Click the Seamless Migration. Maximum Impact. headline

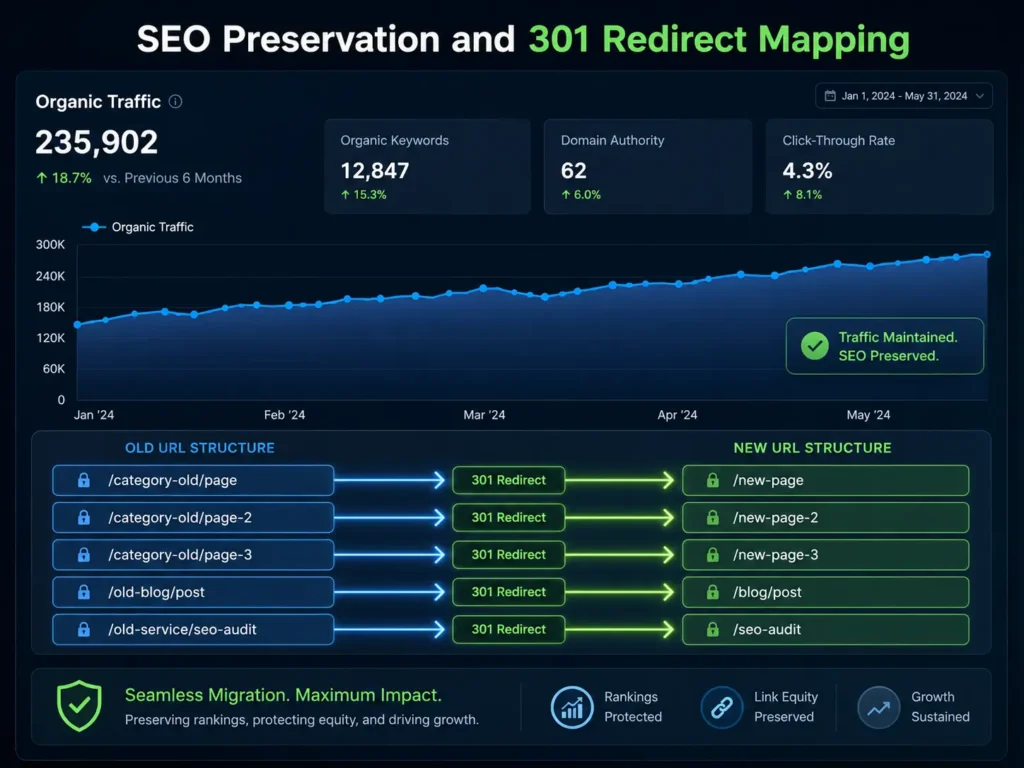pos(283,695)
